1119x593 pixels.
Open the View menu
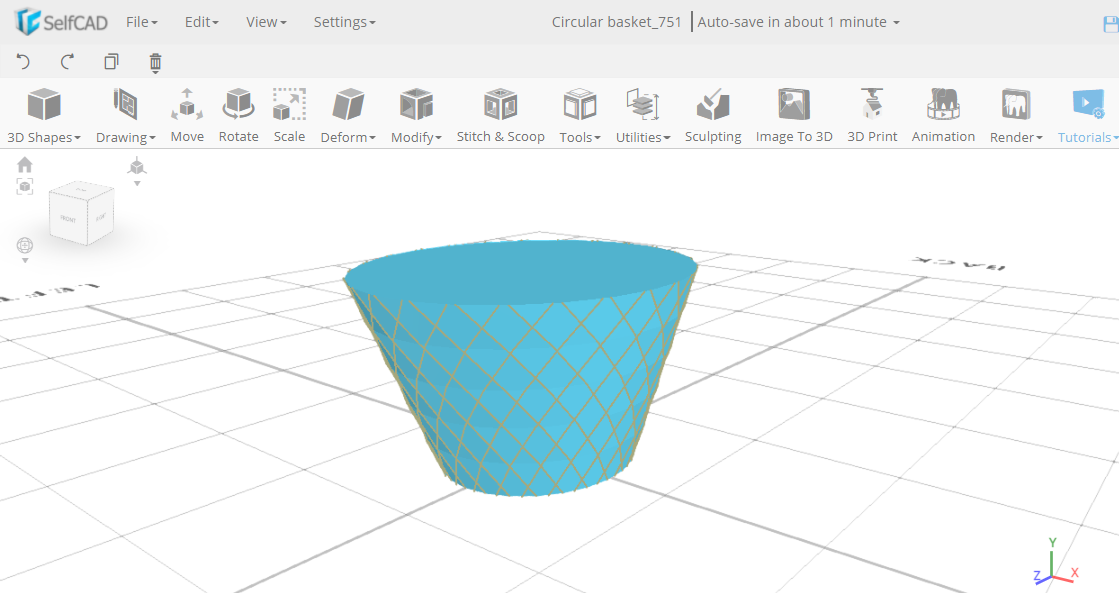(x=266, y=22)
